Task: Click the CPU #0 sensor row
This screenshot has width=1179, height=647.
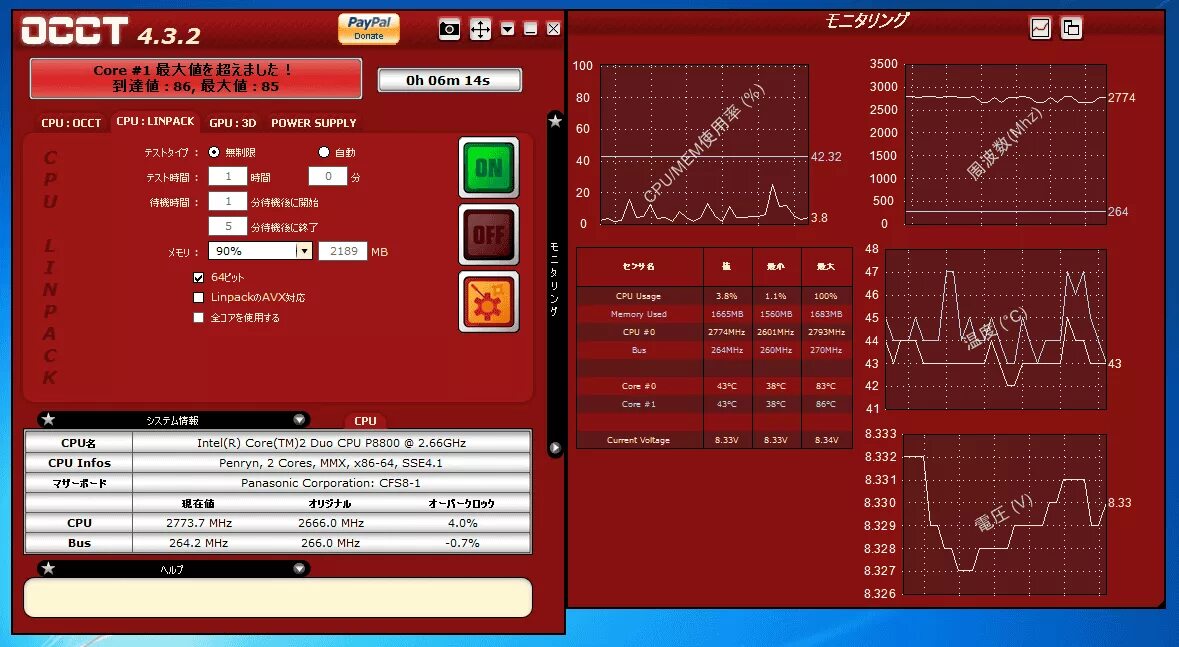Action: [x=714, y=332]
